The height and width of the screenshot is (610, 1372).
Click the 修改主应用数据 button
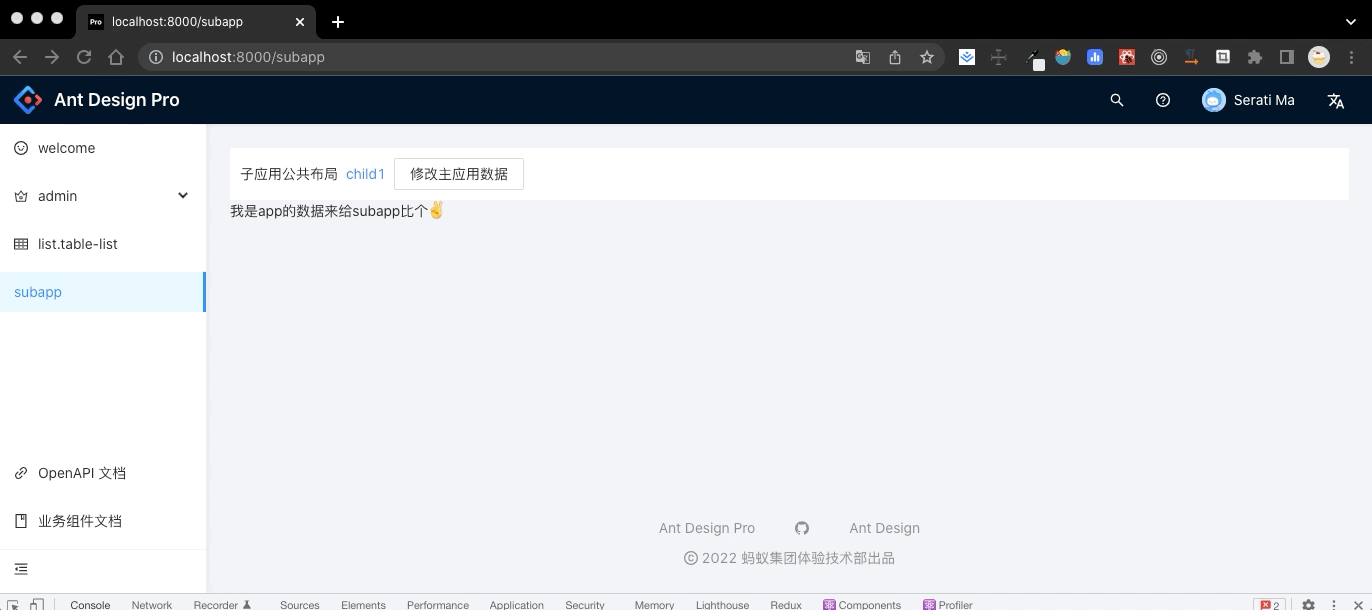click(459, 173)
